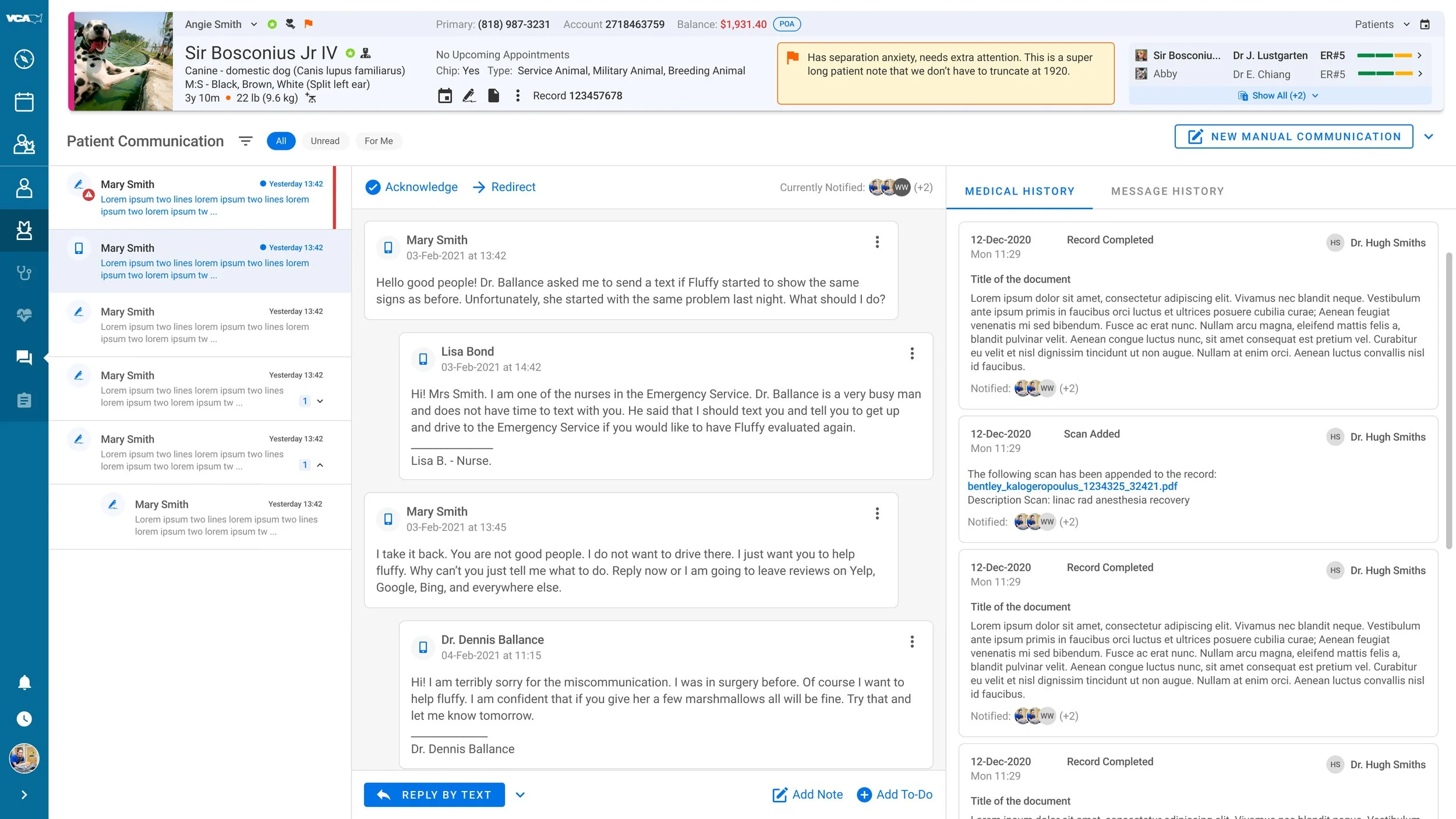Select the Unread filter chip

point(324,141)
